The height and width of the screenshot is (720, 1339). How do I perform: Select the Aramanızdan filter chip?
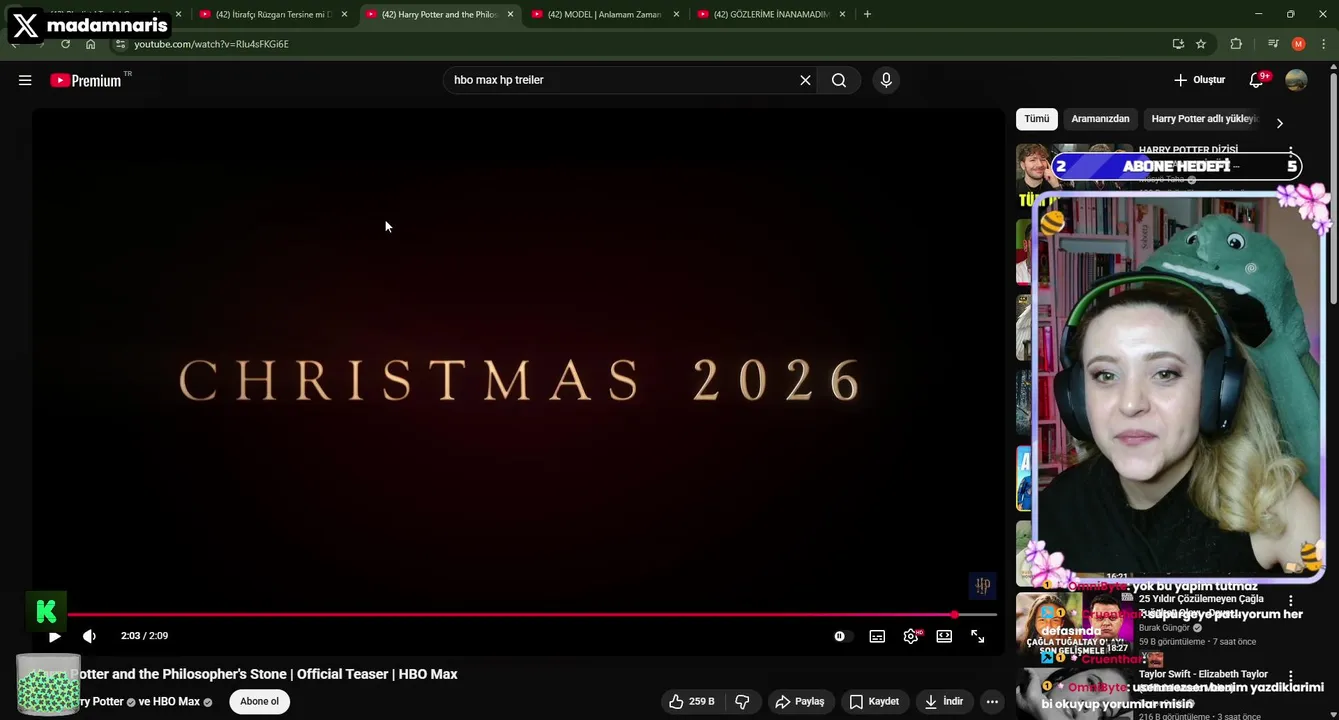[1100, 119]
